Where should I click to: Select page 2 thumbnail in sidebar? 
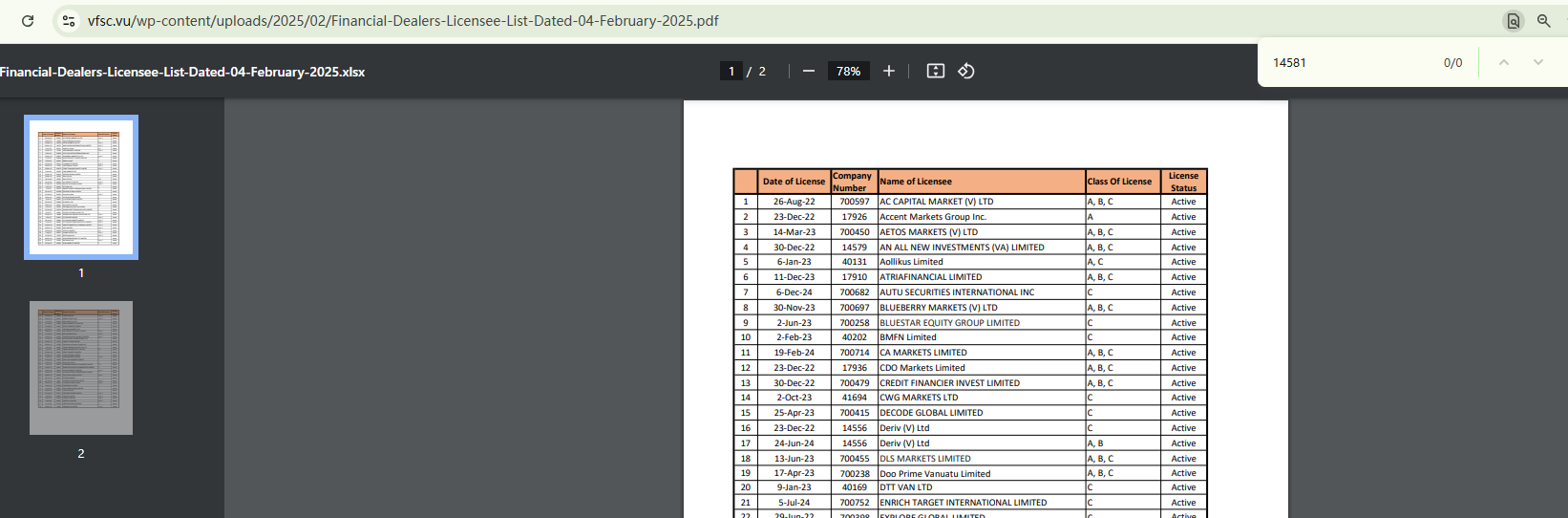pos(81,368)
